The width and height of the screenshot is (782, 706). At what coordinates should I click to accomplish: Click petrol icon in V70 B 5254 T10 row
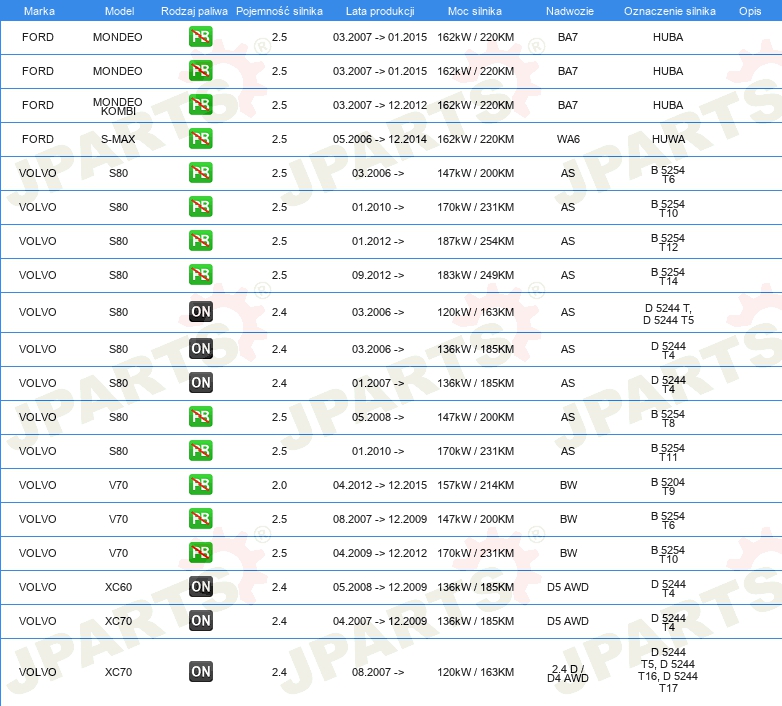tap(200, 552)
